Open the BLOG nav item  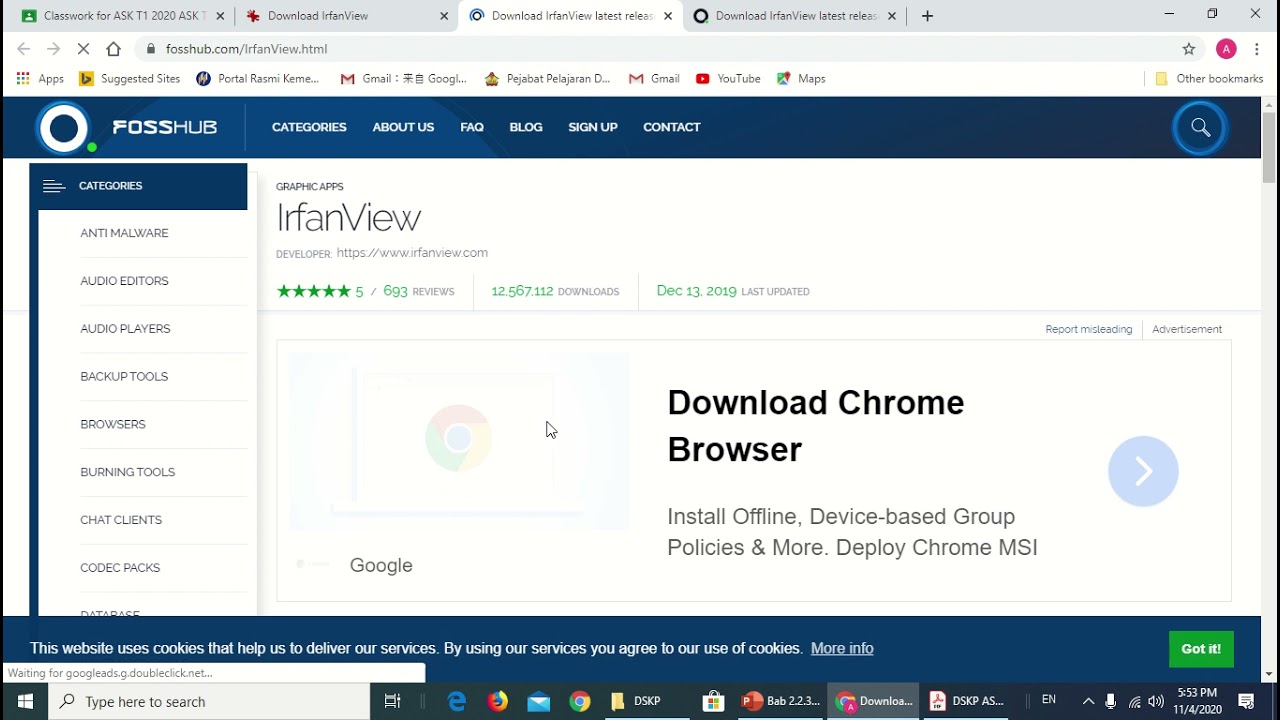526,127
